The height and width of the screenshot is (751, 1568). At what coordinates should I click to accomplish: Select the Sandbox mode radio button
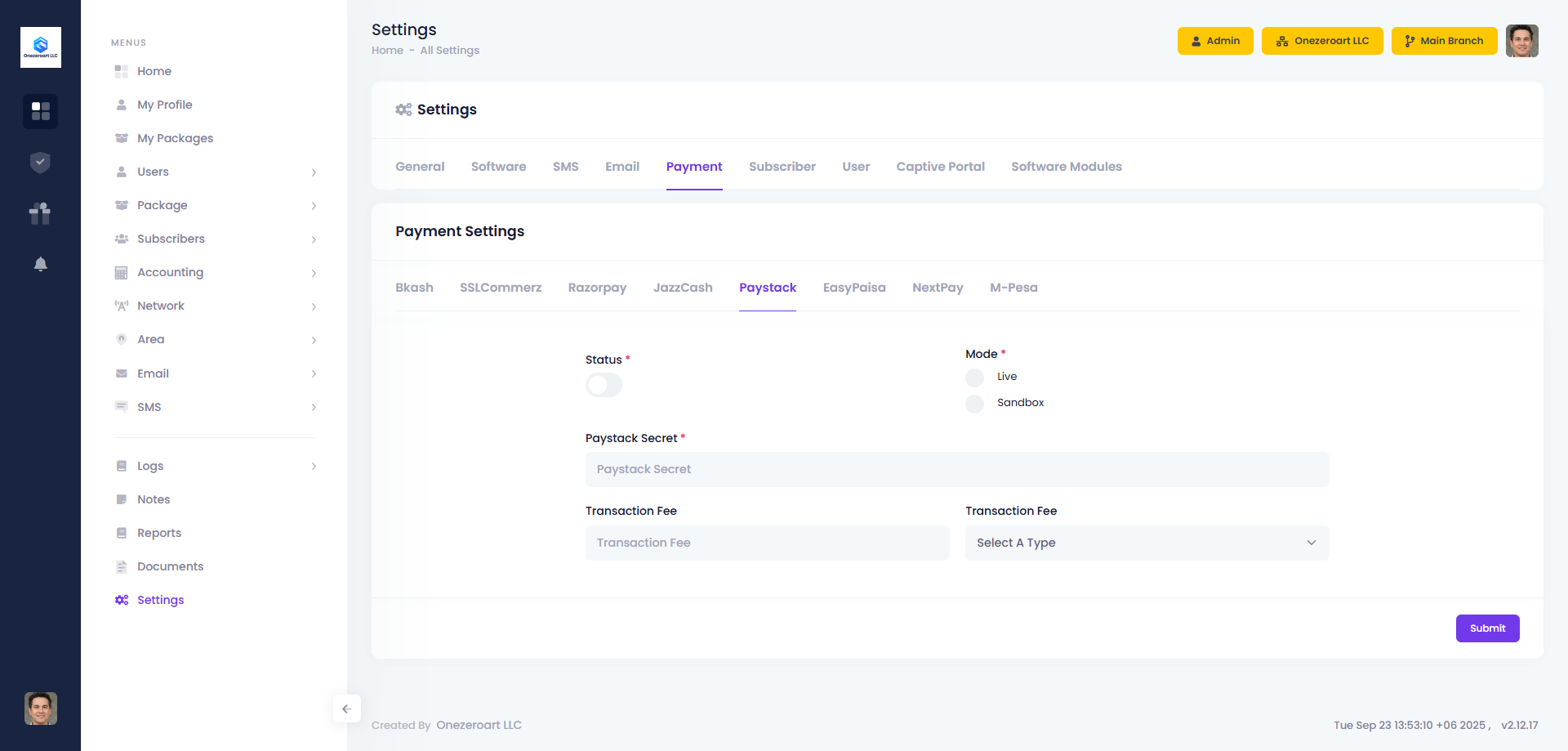coord(974,404)
